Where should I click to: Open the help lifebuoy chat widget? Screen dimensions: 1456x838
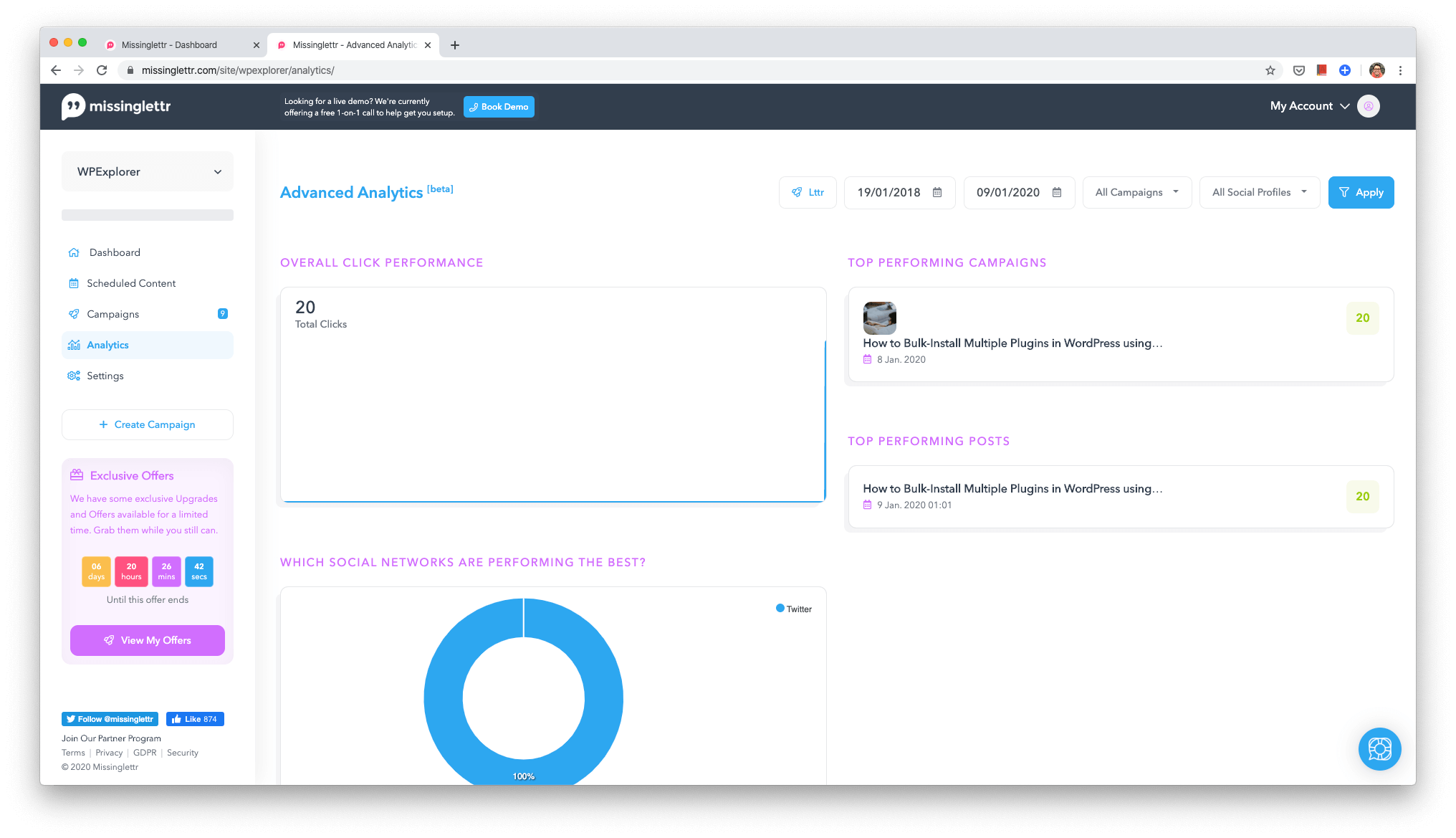[1379, 749]
